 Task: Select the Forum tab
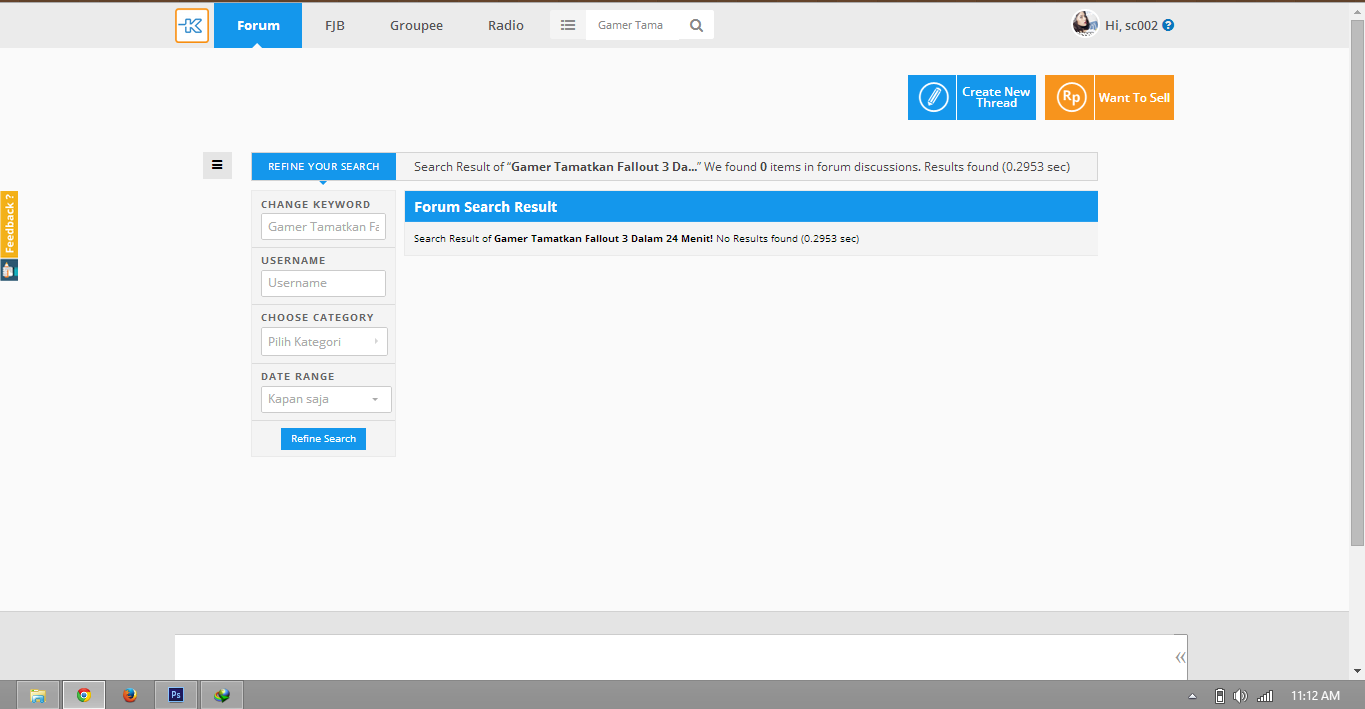coord(258,25)
